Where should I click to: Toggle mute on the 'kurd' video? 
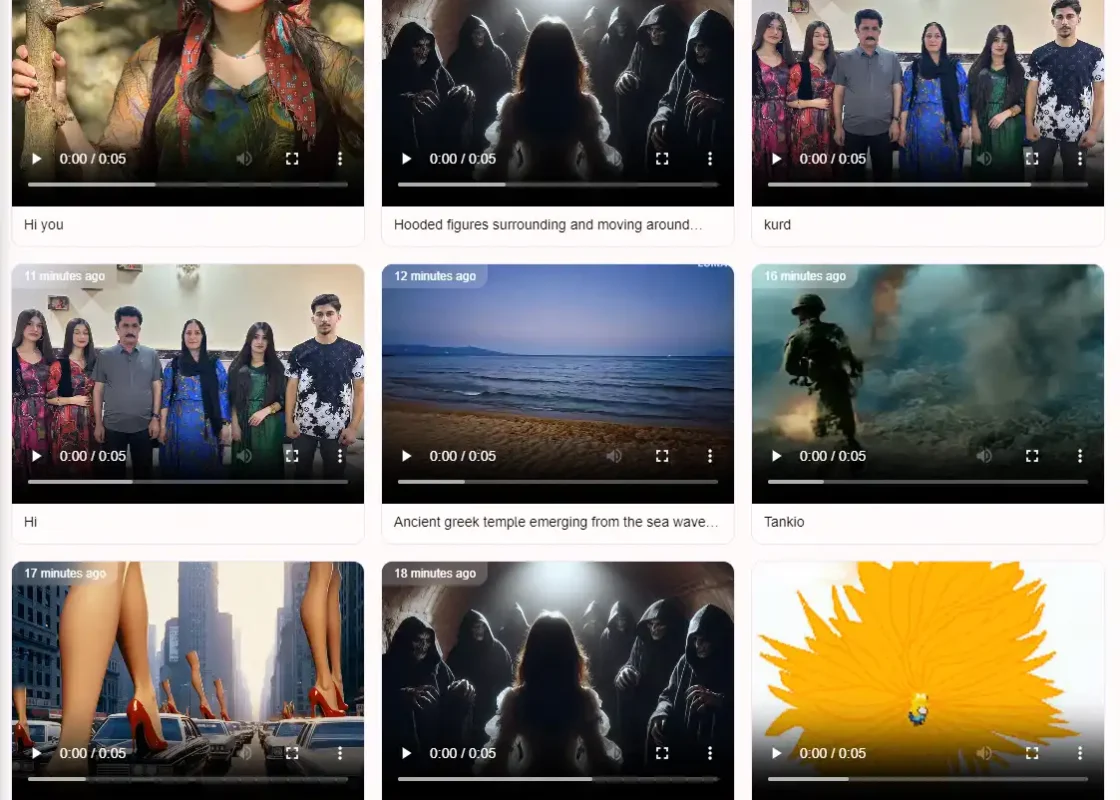[x=984, y=159]
